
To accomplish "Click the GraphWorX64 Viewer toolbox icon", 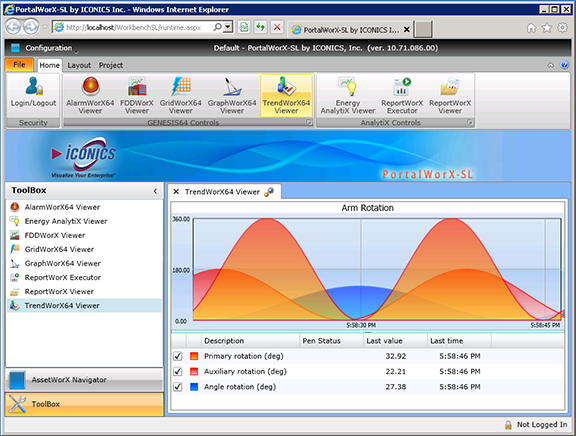I will pyautogui.click(x=15, y=263).
